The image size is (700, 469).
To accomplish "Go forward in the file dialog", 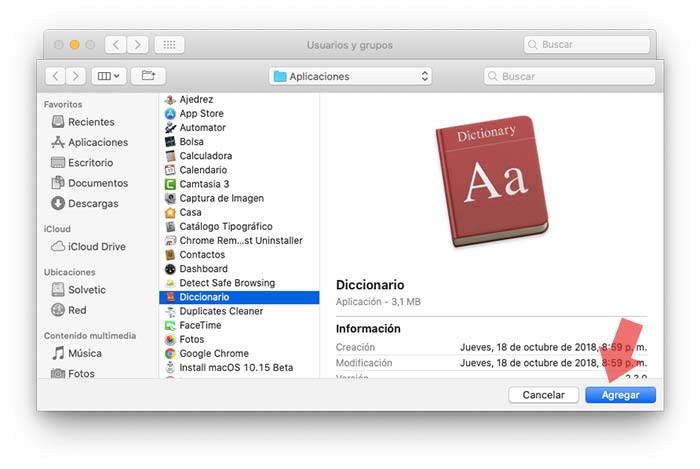I will (75, 76).
